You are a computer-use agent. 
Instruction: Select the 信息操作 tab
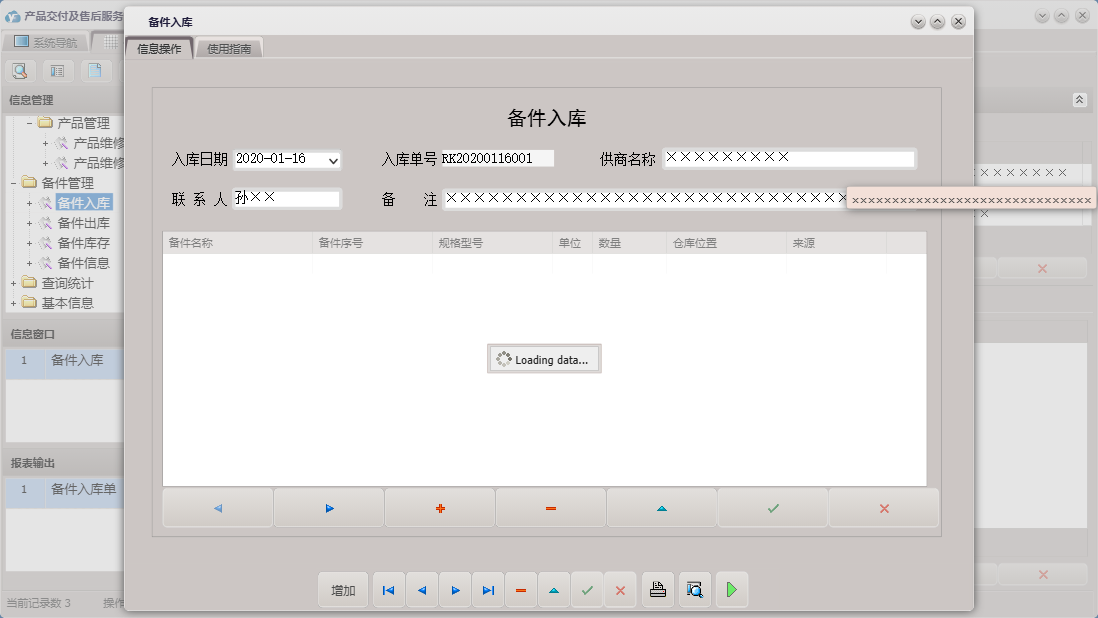pos(158,46)
